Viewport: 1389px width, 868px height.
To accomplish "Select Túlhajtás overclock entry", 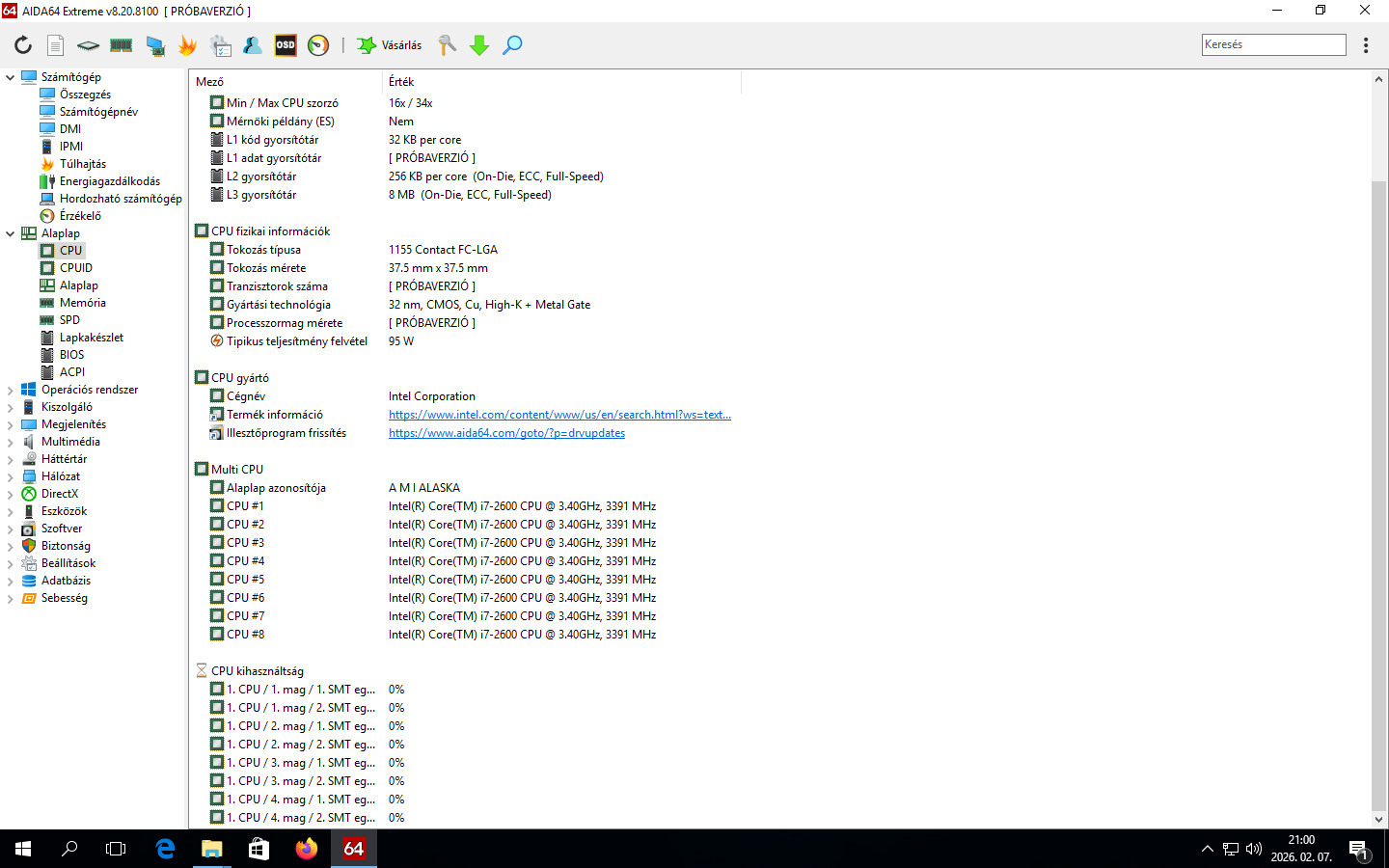I will (82, 164).
